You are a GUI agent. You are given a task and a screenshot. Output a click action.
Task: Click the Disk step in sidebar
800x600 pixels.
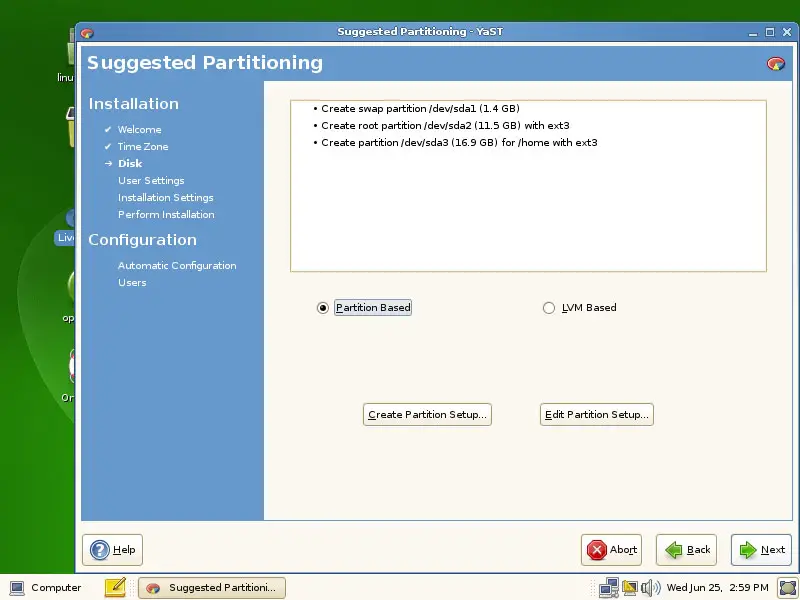130,163
